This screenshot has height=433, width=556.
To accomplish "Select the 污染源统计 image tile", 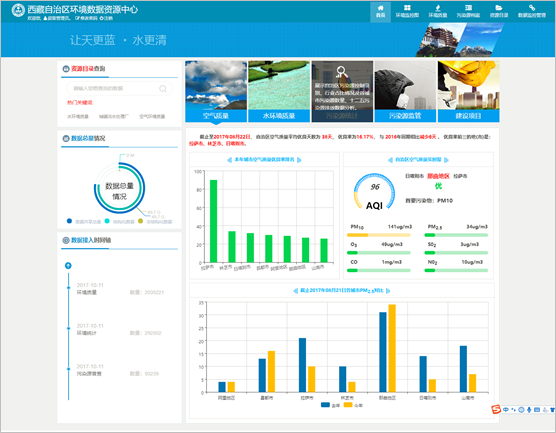I will pos(342,91).
